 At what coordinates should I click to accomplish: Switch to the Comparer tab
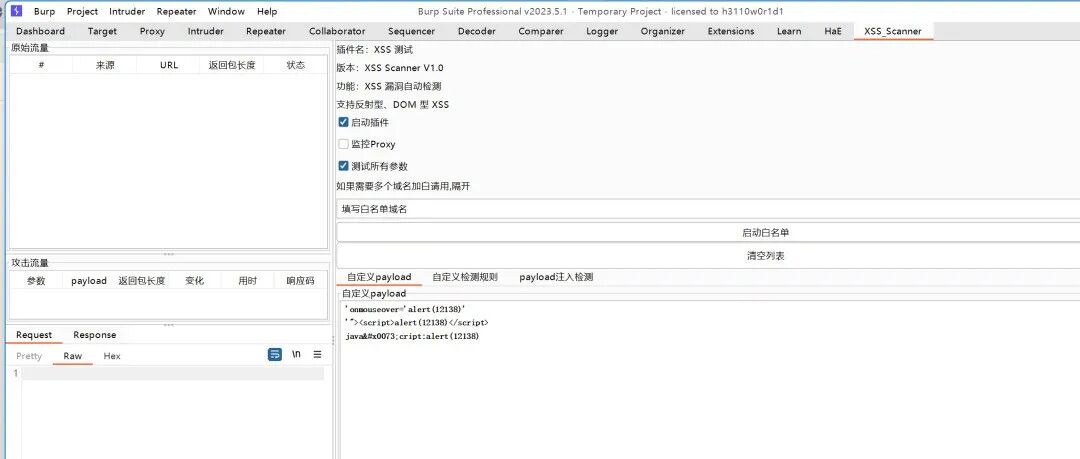(x=541, y=31)
